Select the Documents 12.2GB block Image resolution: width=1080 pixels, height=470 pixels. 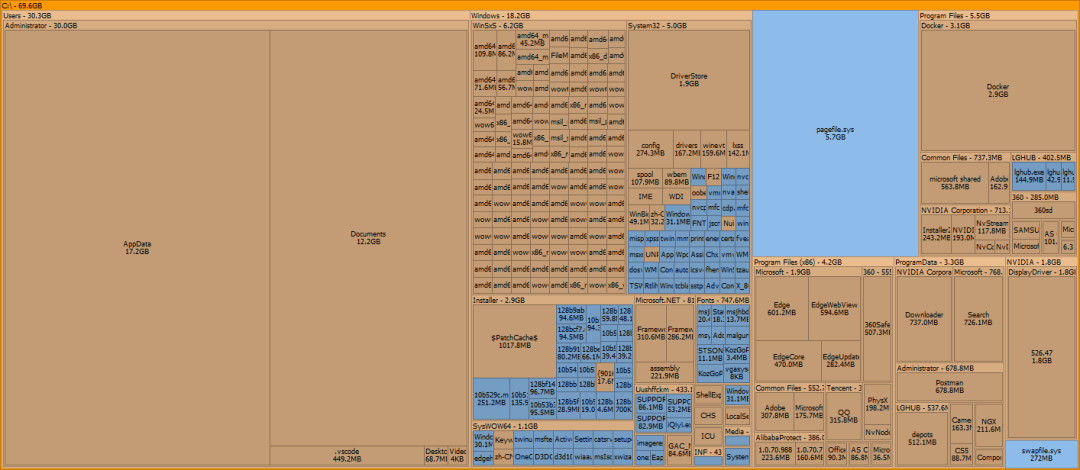[368, 238]
